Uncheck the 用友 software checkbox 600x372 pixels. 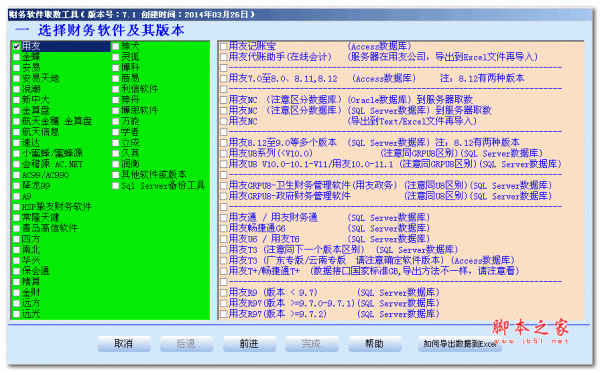(16, 46)
